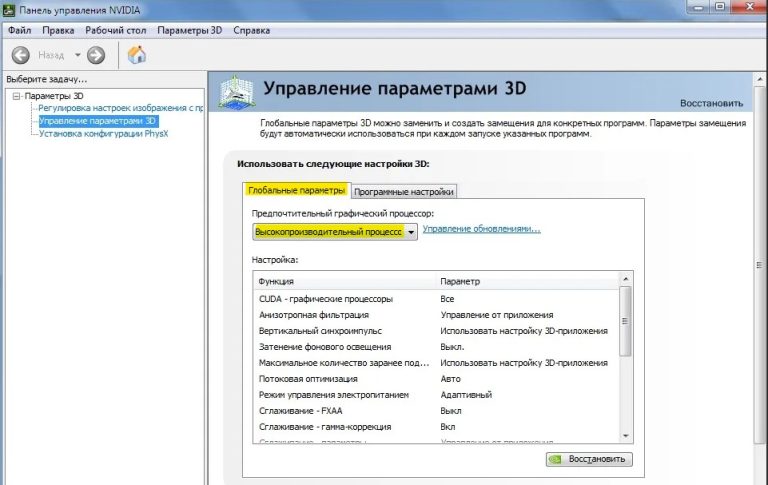The image size is (768, 485).
Task: Select Потоковая оптимизация row
Action: (436, 379)
